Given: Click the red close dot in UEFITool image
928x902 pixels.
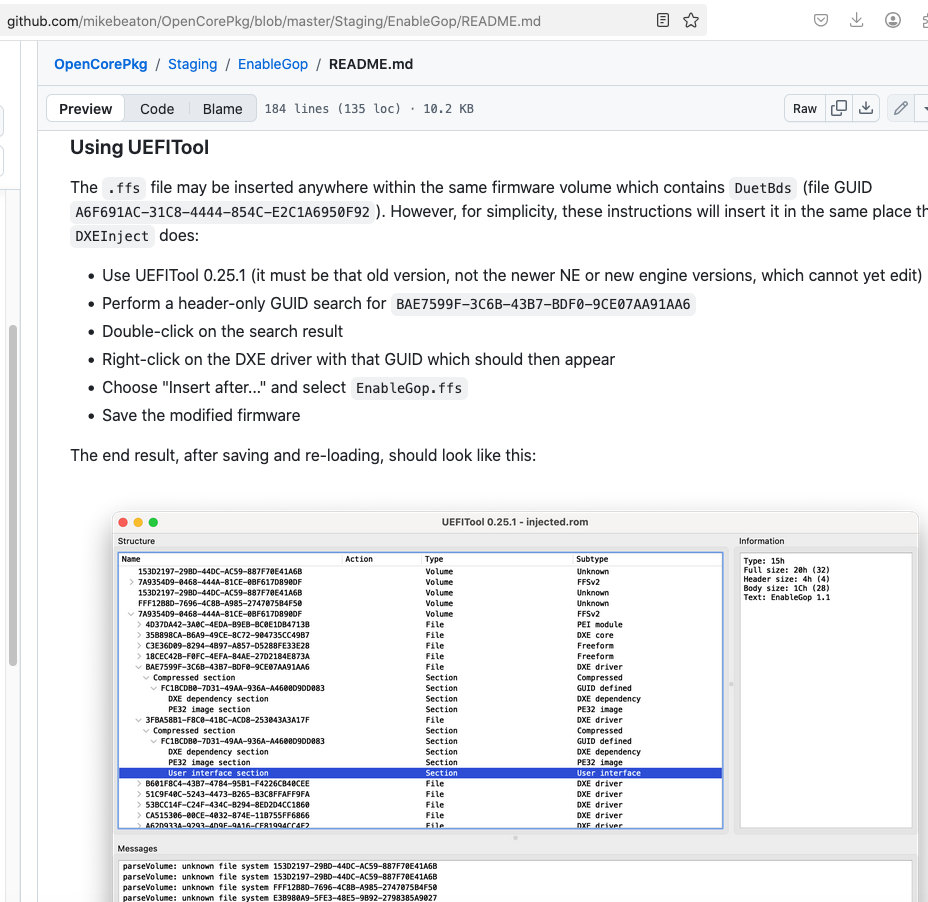Looking at the screenshot, I should [123, 522].
